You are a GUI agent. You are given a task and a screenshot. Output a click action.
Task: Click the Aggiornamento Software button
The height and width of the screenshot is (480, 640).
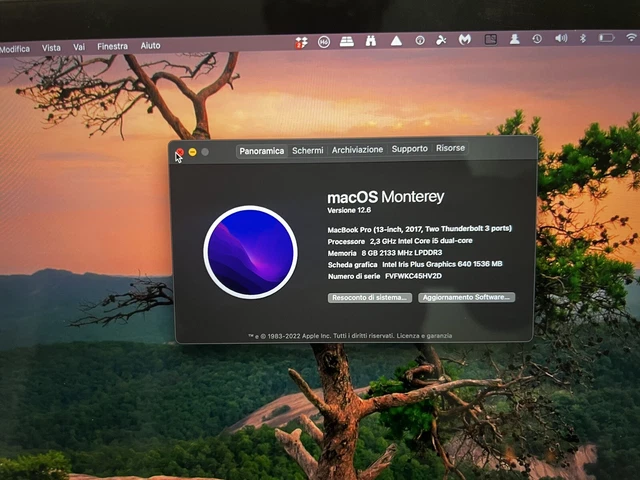coord(466,297)
